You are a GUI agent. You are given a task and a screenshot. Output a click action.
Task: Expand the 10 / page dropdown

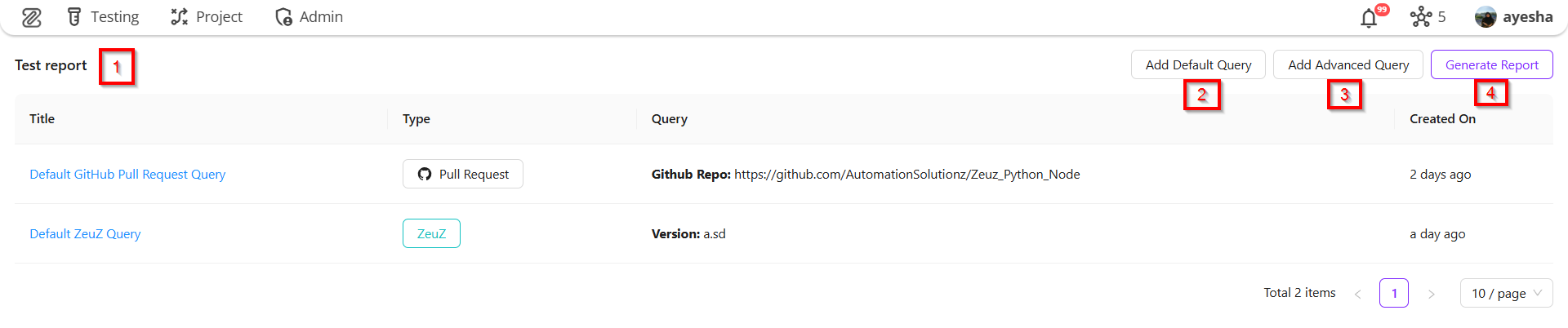(1506, 294)
